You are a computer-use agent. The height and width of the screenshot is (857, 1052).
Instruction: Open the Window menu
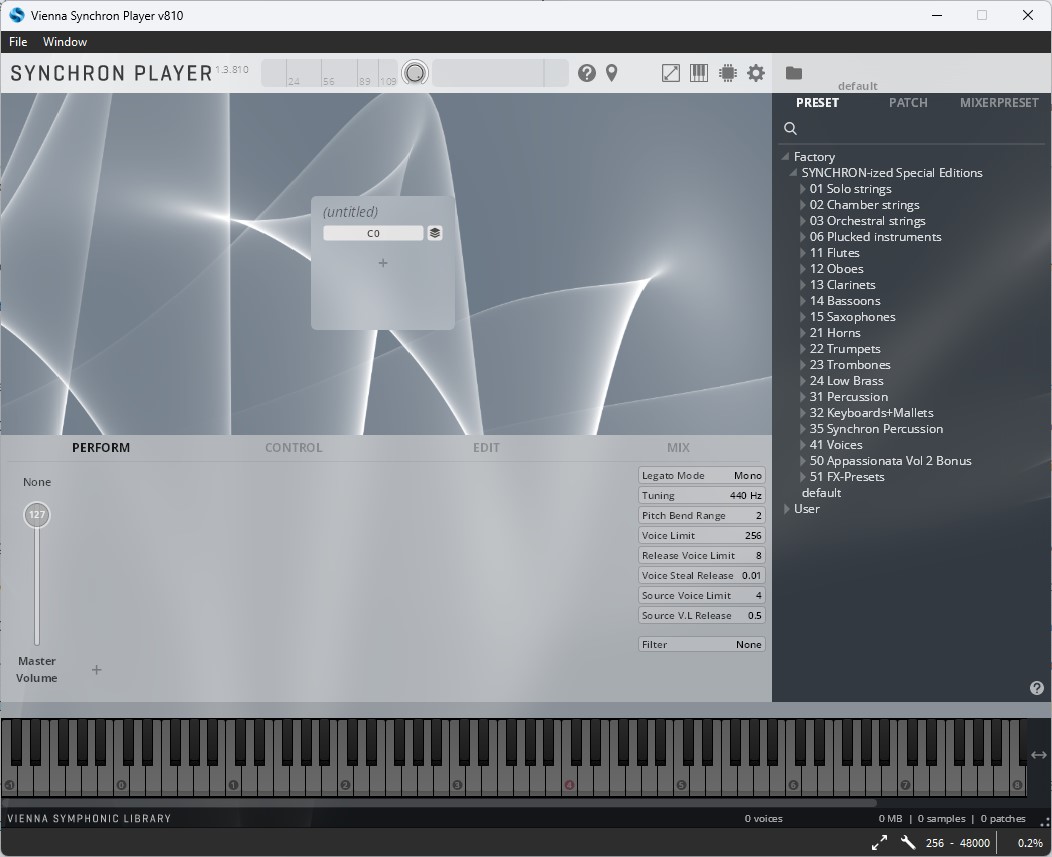click(x=65, y=42)
